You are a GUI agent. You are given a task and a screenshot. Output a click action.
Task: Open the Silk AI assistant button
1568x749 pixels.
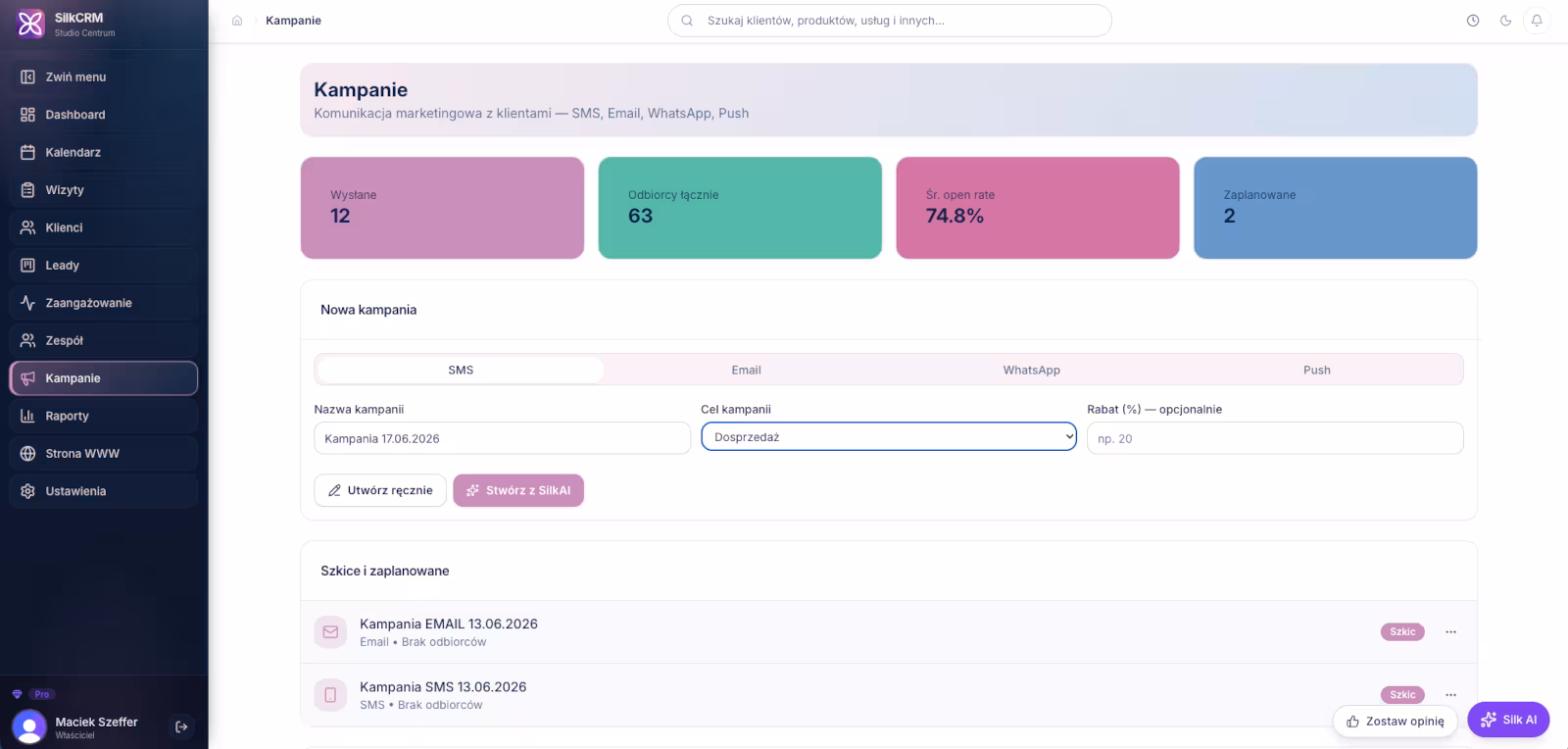point(1508,720)
